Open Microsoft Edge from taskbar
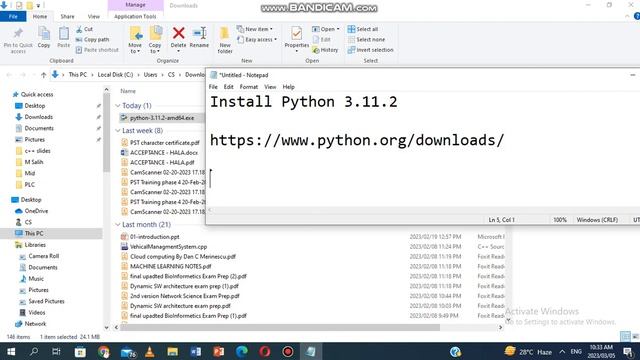640x360 pixels. (x=242, y=351)
